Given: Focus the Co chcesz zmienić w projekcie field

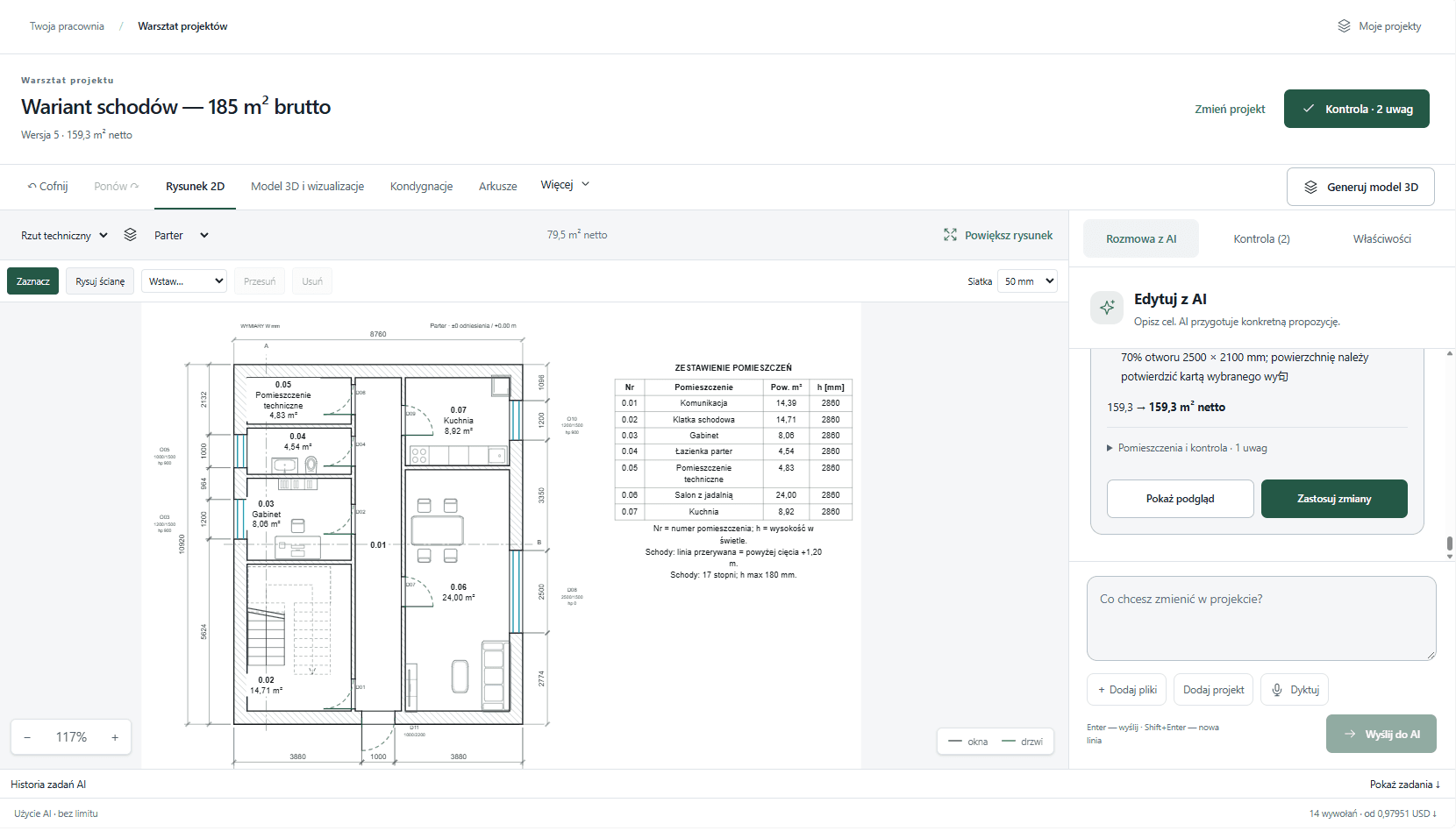Looking at the screenshot, I should click(x=1261, y=618).
